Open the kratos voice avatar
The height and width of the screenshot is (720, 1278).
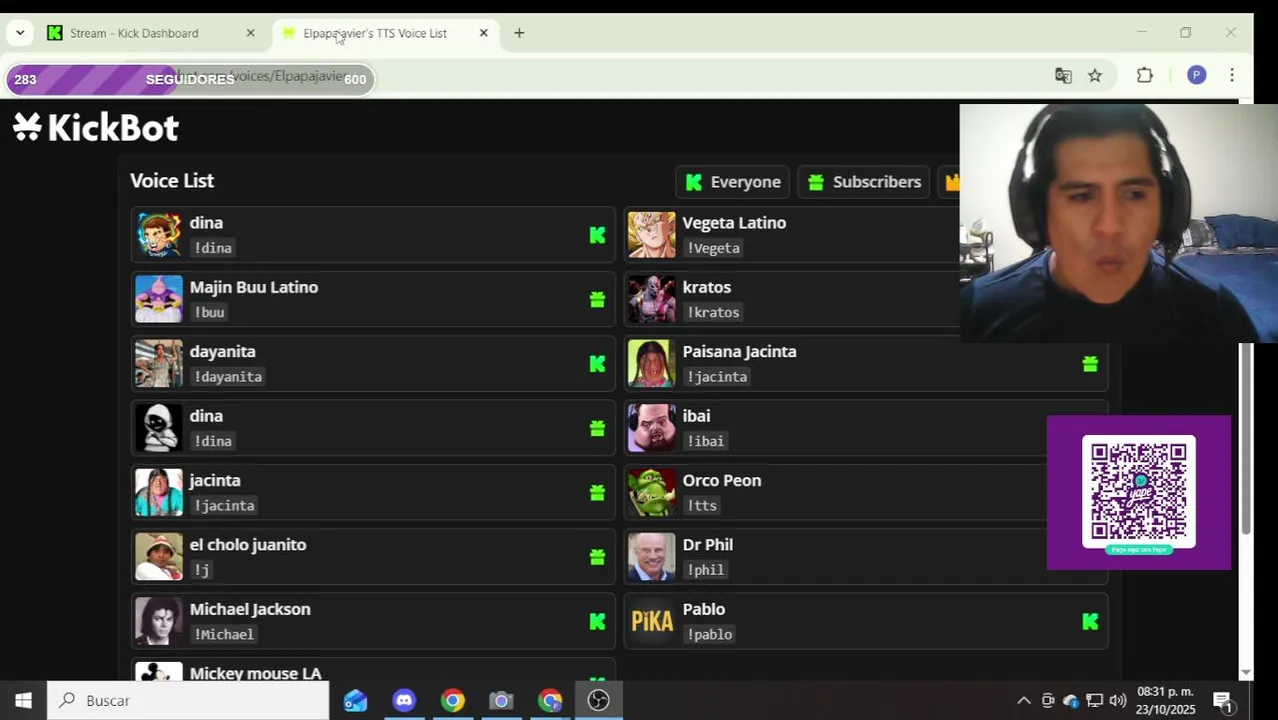[x=651, y=299]
